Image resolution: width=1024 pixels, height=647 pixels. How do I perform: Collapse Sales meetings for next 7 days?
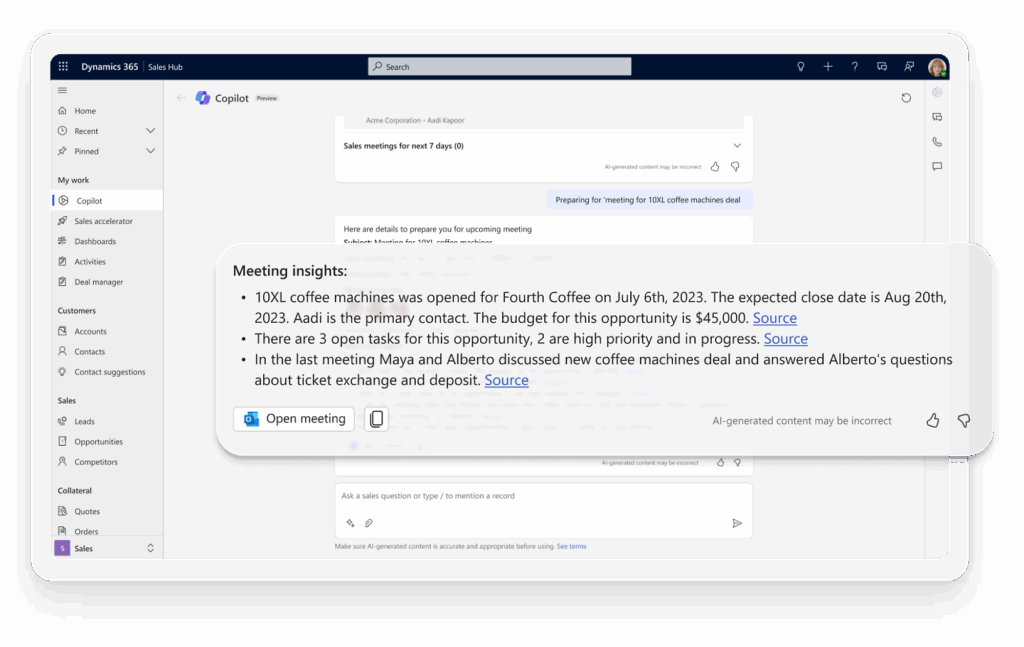(737, 146)
